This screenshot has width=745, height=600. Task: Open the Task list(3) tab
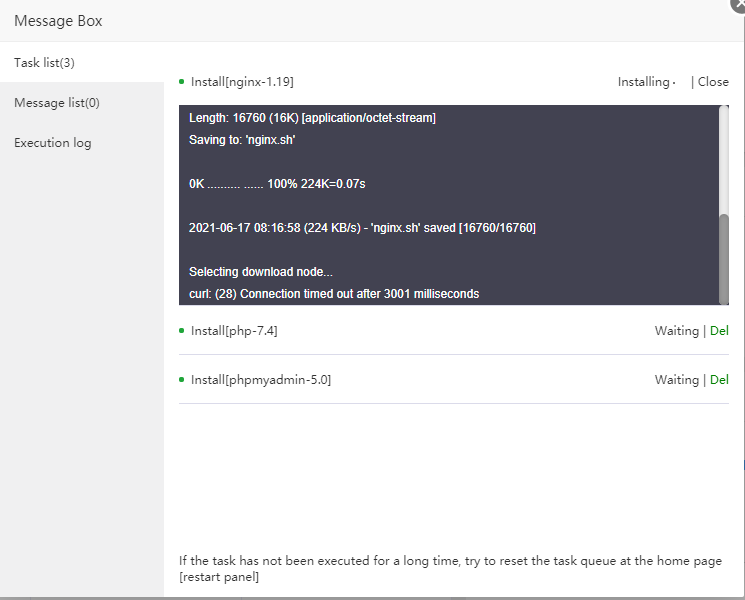[45, 63]
